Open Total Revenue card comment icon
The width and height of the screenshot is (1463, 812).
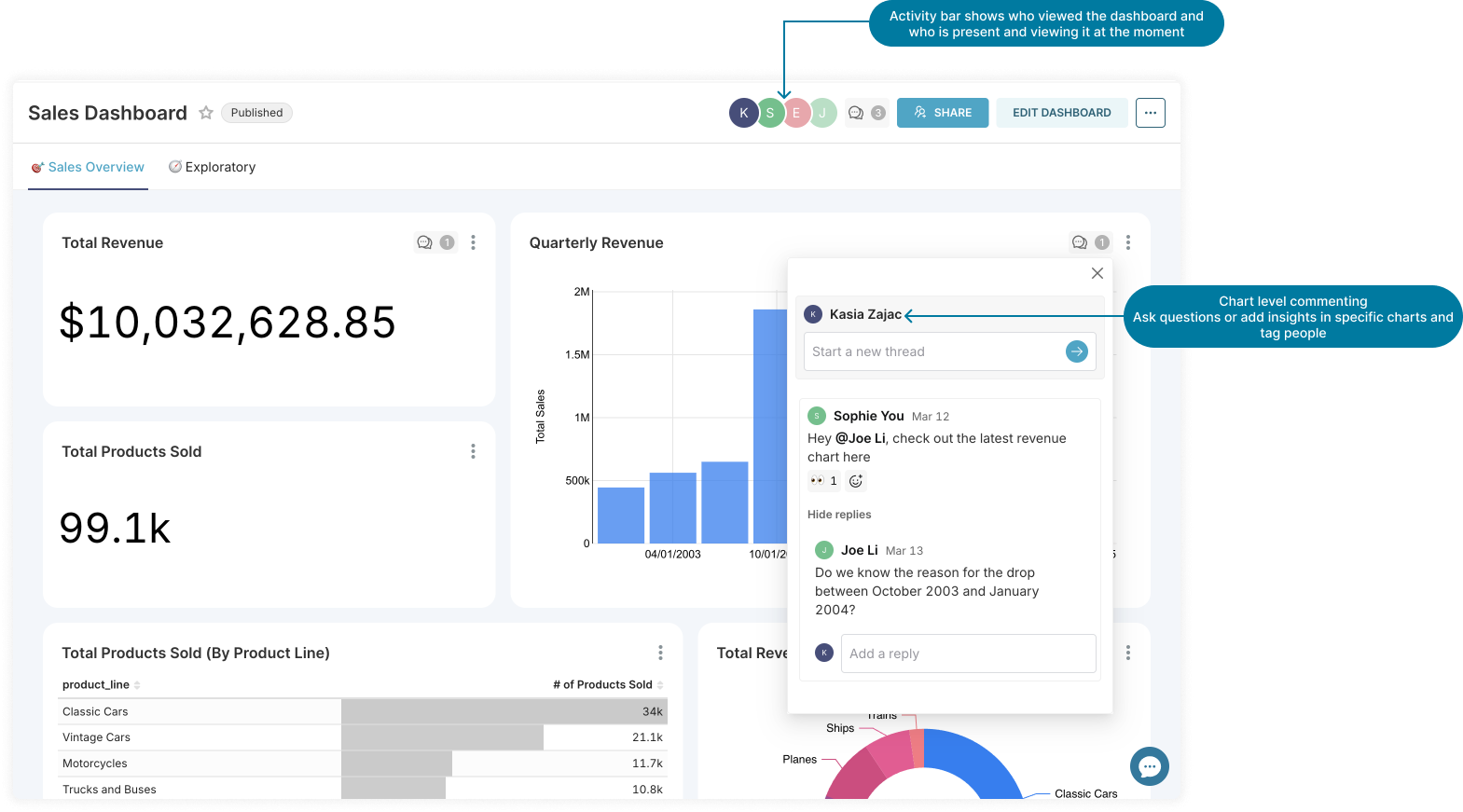point(425,242)
